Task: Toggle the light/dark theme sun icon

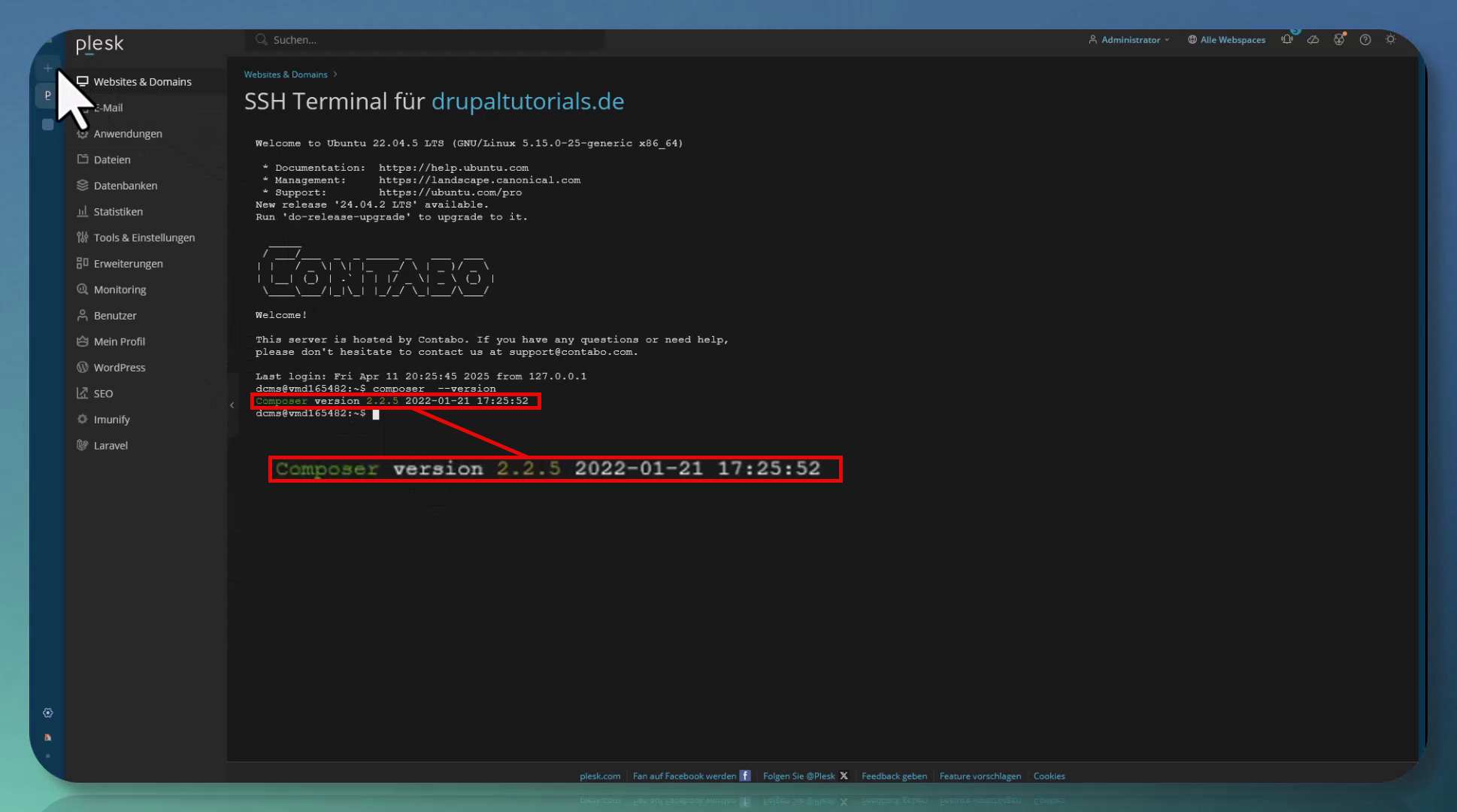Action: [x=1391, y=40]
